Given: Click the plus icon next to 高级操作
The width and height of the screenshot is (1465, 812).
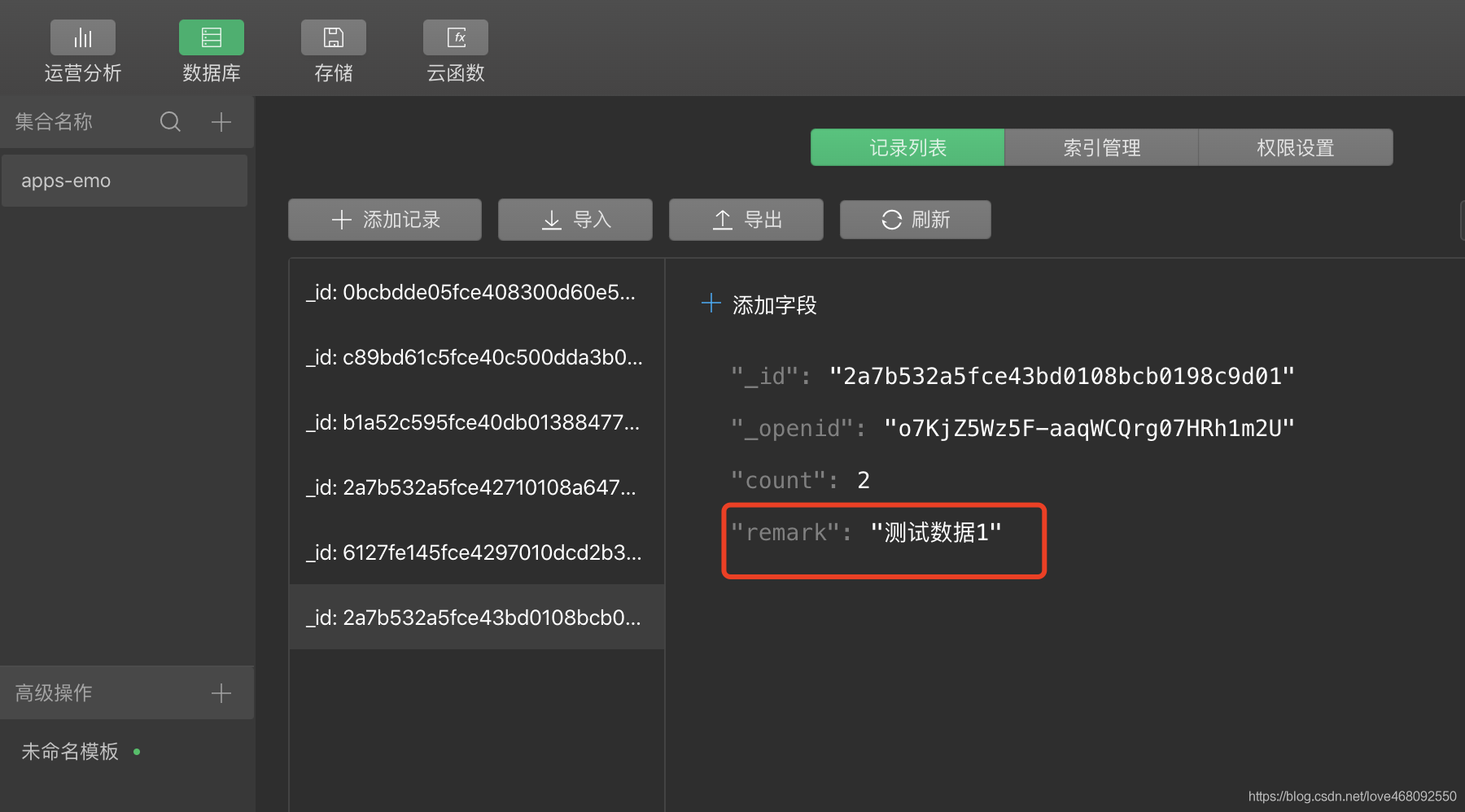Looking at the screenshot, I should pyautogui.click(x=221, y=692).
